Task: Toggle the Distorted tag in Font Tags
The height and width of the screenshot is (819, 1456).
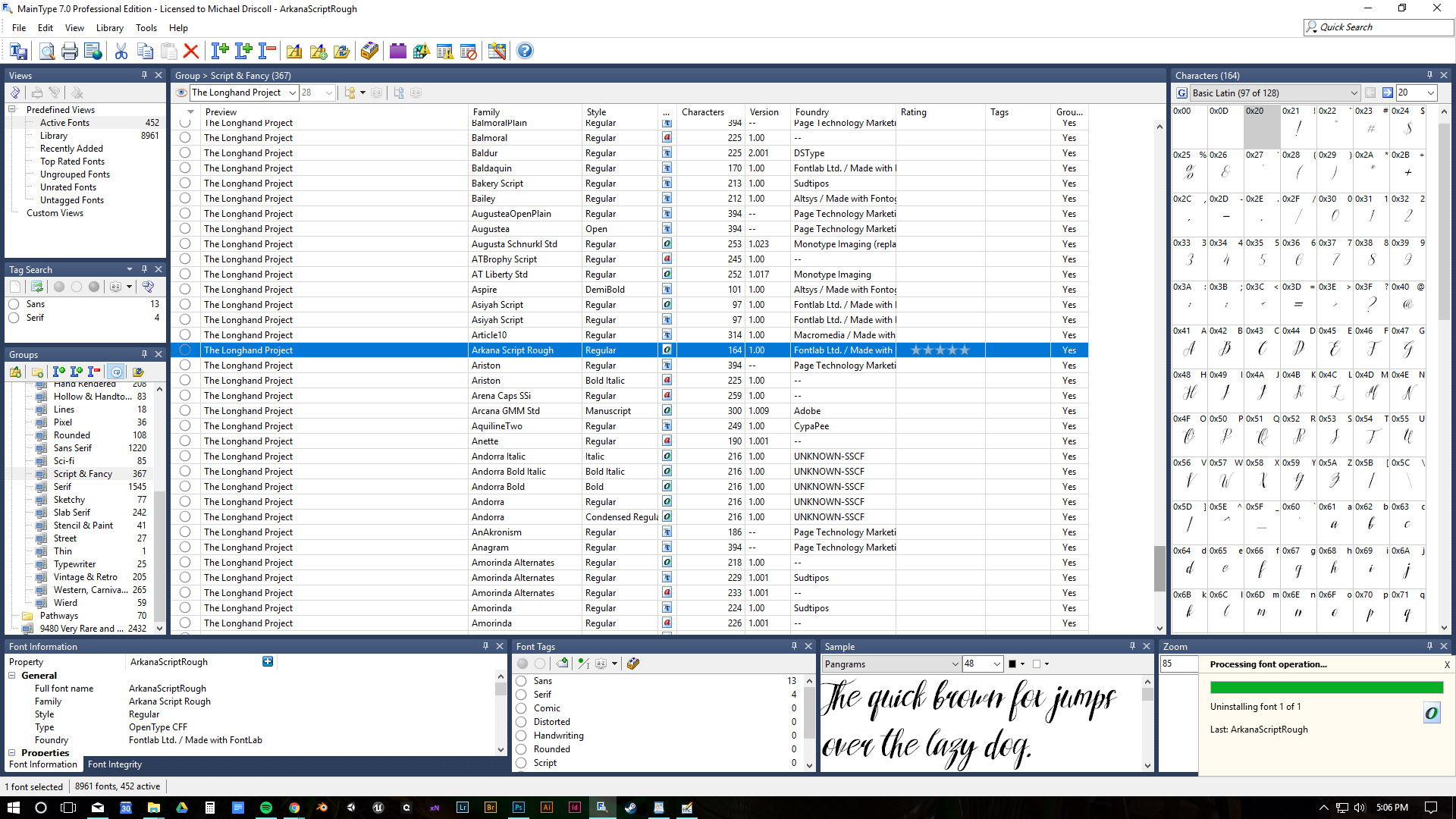Action: (x=522, y=722)
